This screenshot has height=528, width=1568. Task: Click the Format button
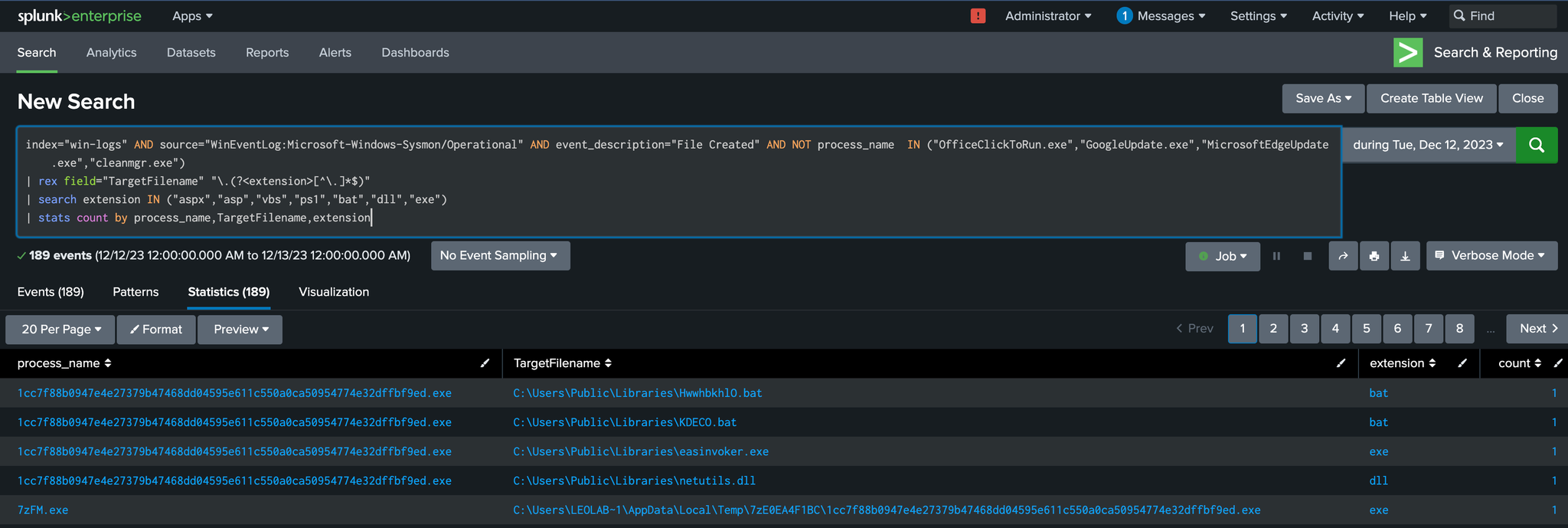point(156,330)
